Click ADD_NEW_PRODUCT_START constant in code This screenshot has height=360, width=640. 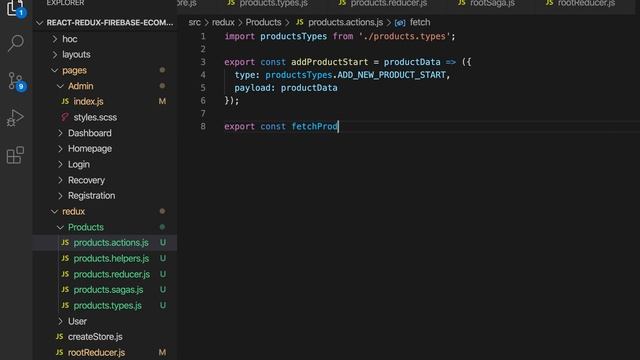(x=391, y=75)
